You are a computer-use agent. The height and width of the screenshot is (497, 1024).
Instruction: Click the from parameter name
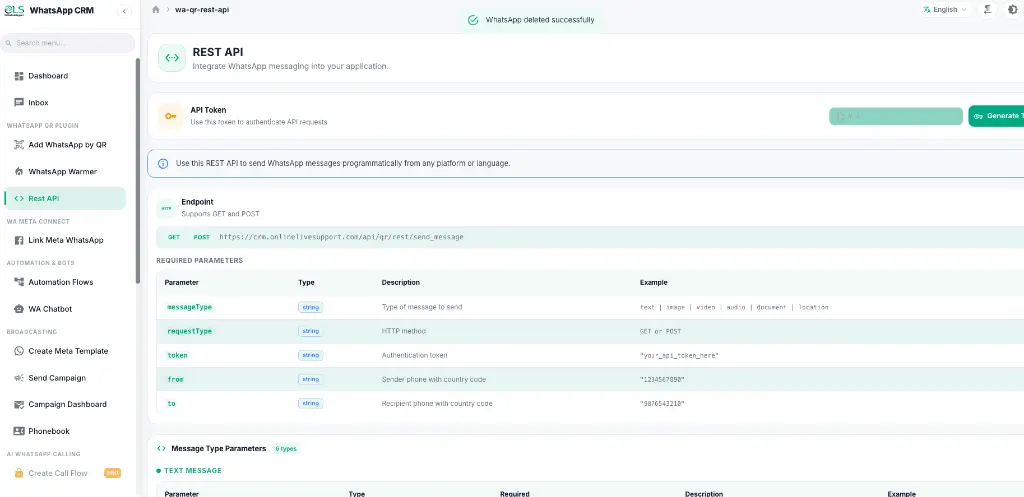[175, 379]
